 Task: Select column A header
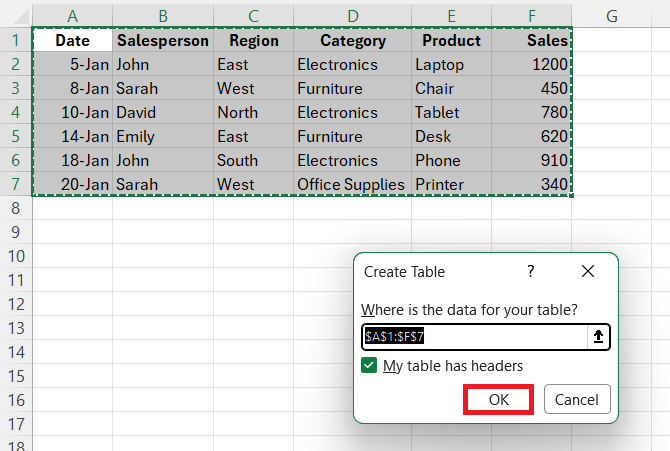click(x=72, y=16)
